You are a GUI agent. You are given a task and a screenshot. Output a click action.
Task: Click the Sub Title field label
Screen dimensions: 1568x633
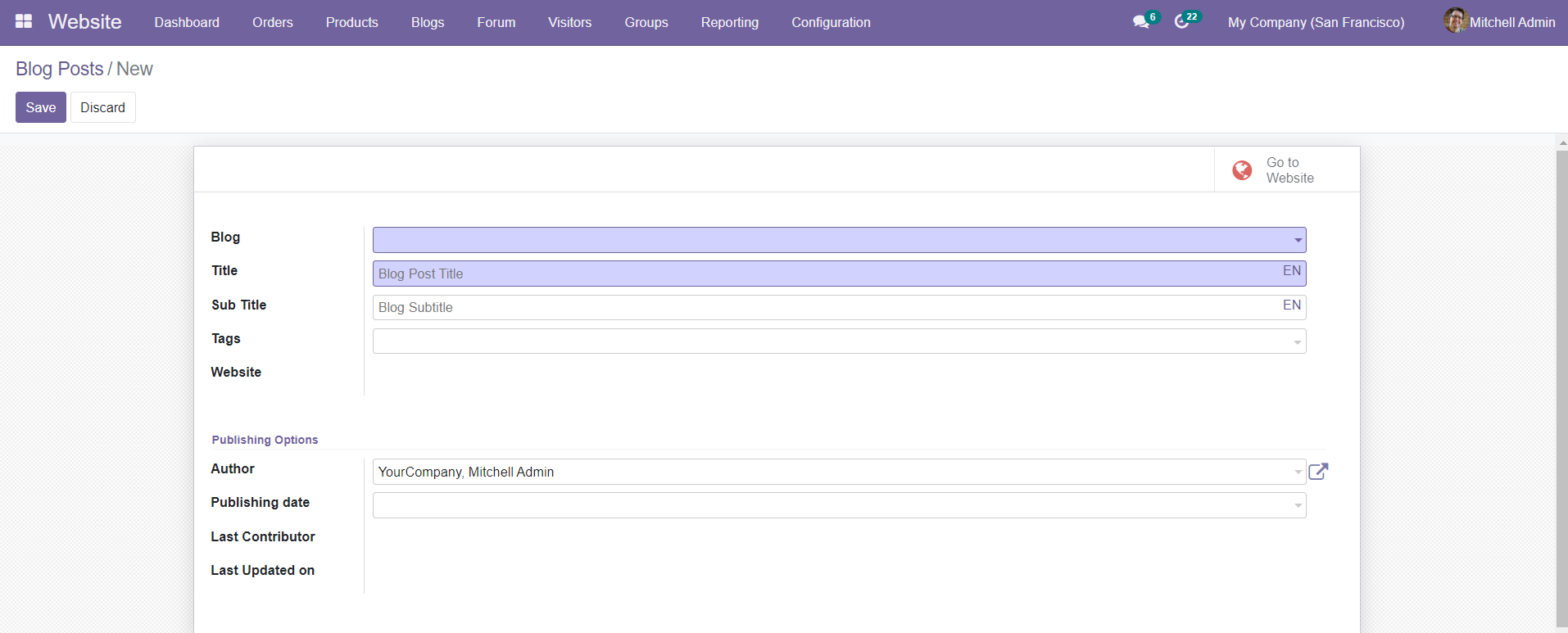tap(238, 305)
